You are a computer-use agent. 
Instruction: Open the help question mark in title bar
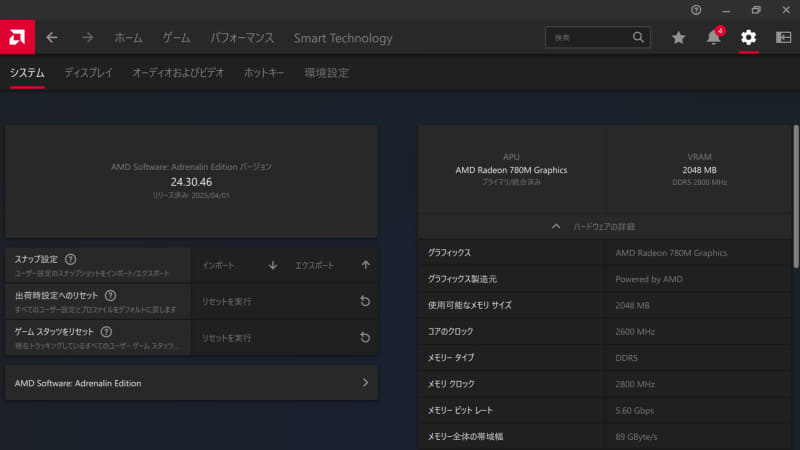(x=696, y=10)
